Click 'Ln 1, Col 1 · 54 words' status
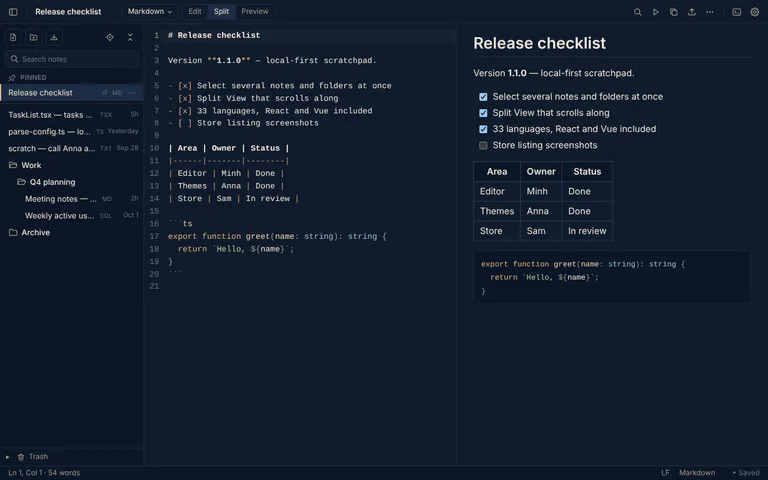Screen dimensions: 768x480 (44, 473)
